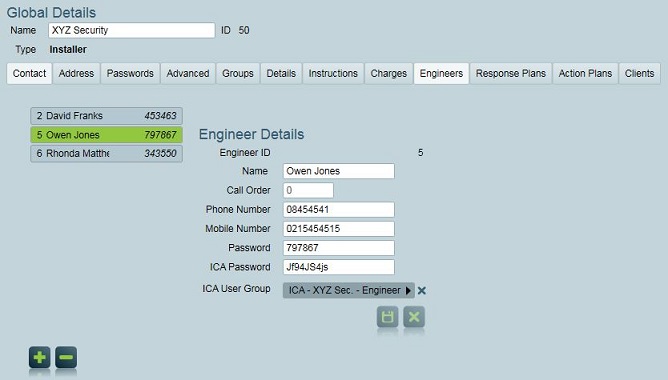Clear the ICA User Group with small X
Screen dimensions: 668x380
pos(422,291)
